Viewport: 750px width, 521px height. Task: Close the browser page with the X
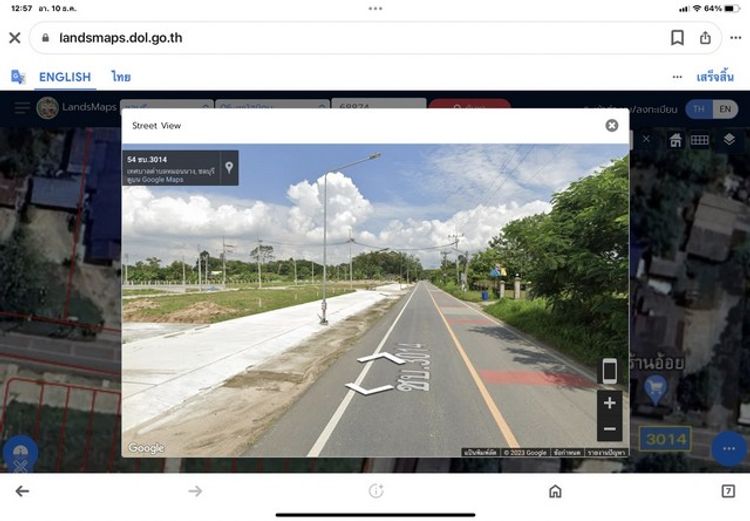(14, 38)
